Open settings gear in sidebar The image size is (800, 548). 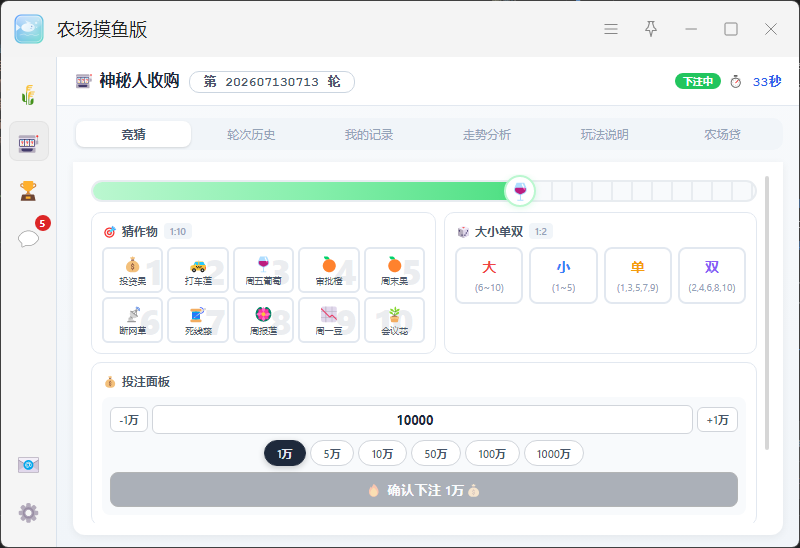[29, 512]
